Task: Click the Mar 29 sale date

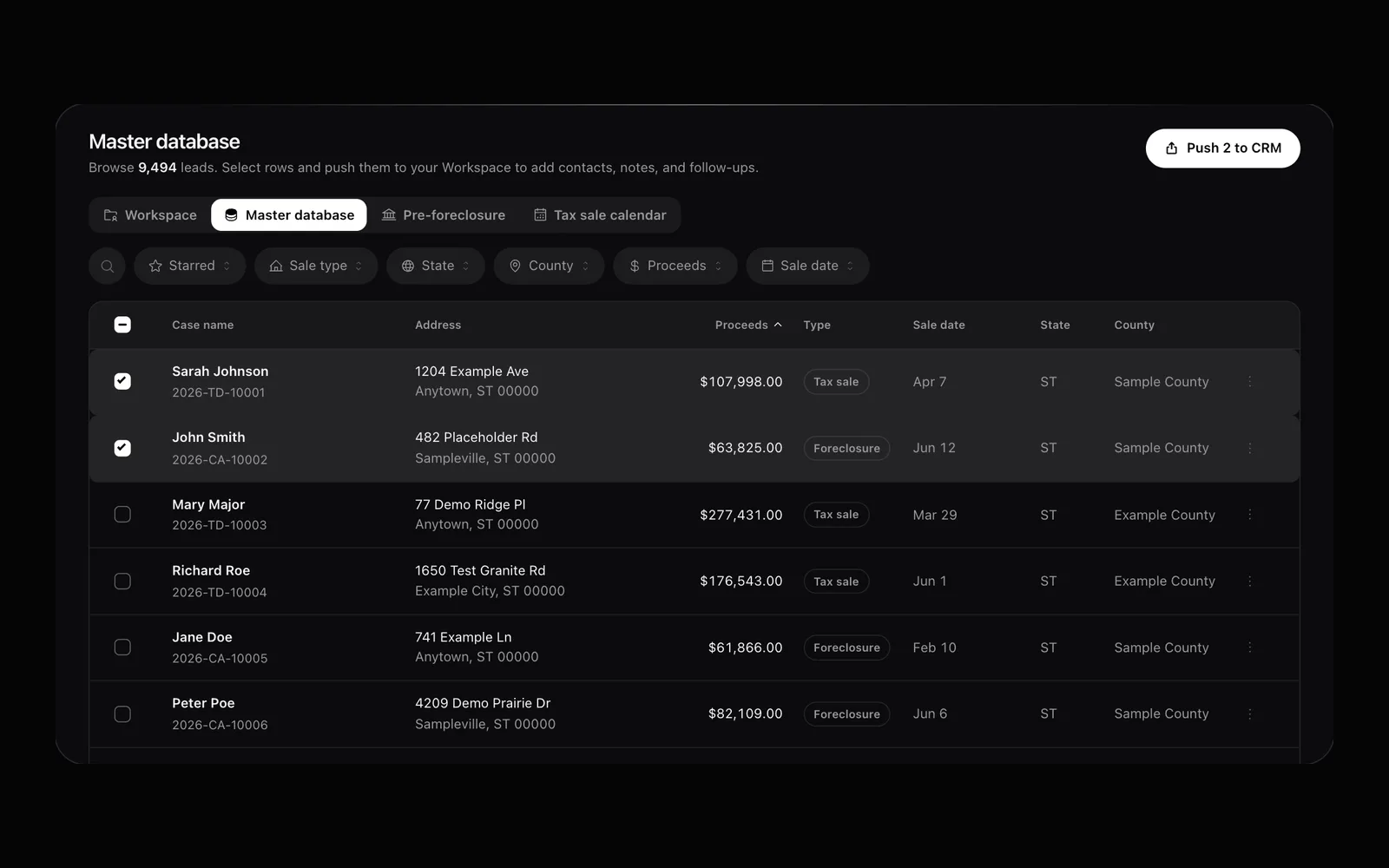Action: [x=934, y=515]
